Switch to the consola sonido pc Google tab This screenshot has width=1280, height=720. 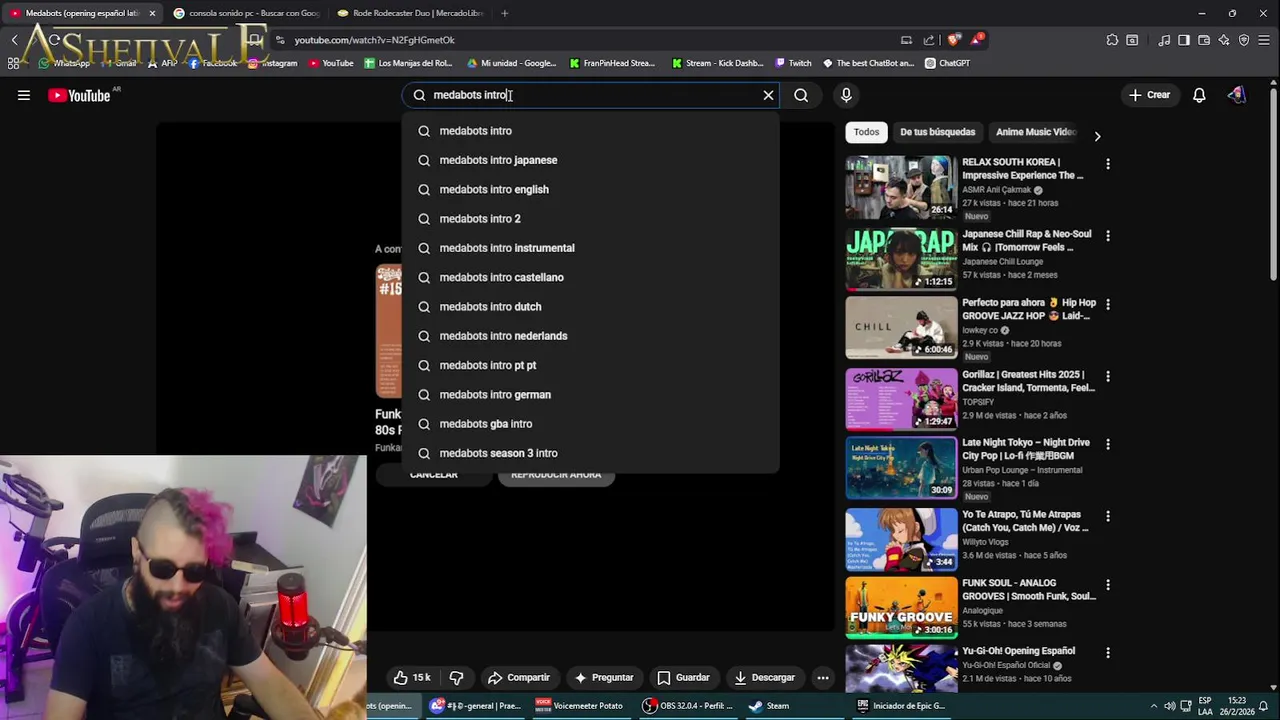(246, 13)
